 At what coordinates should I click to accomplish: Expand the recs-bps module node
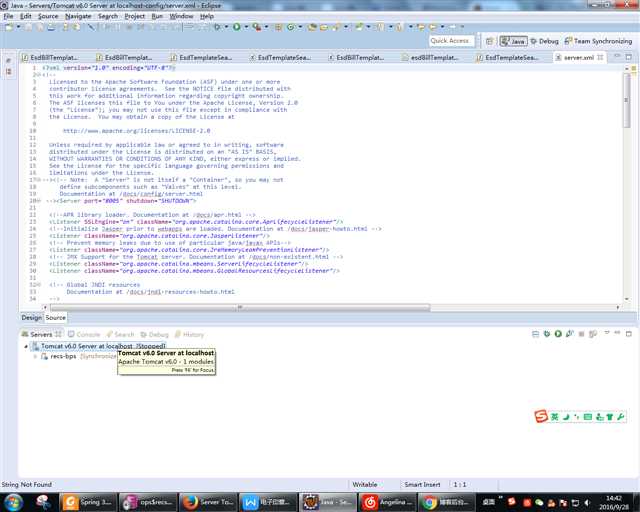[x=35, y=356]
